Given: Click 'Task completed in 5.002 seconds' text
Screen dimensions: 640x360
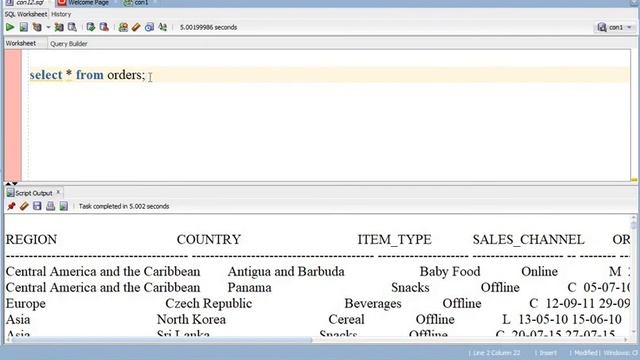Looking at the screenshot, I should (124, 207).
